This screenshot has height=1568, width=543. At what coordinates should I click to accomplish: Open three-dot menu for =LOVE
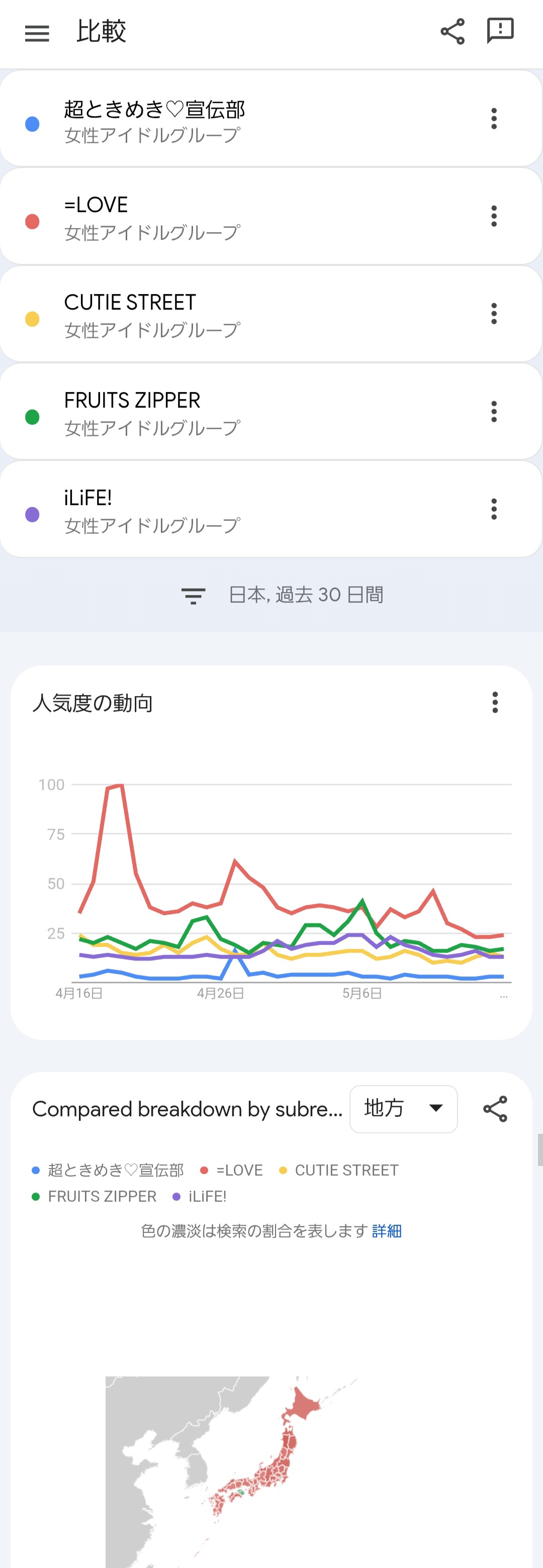[494, 216]
